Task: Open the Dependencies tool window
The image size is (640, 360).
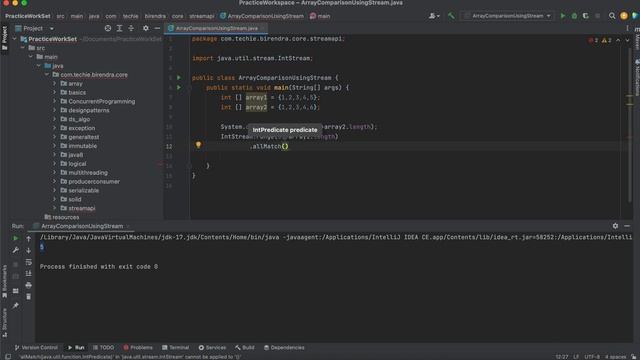Action: pyautogui.click(x=284, y=348)
